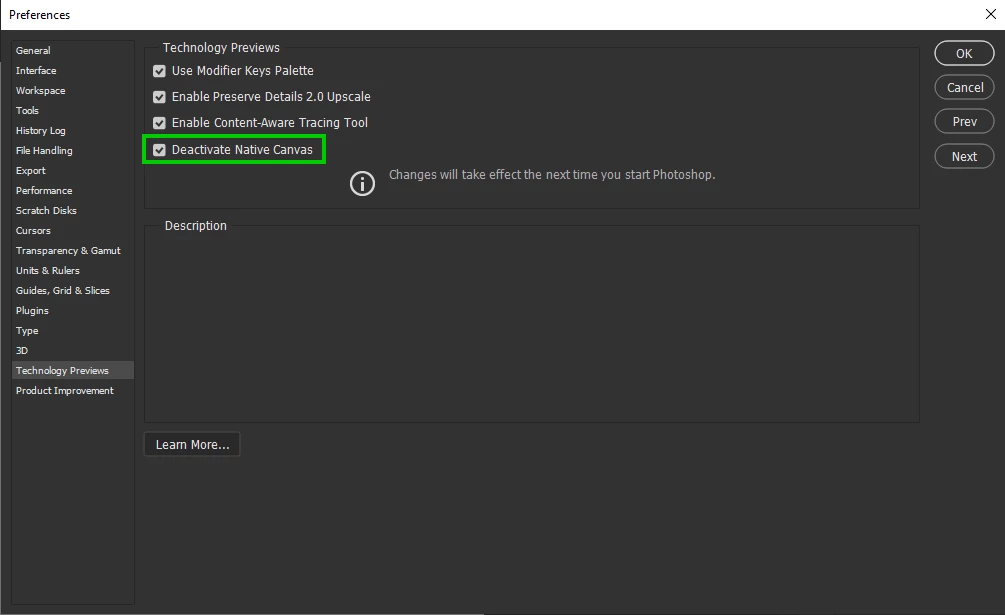Switch to Workspace preferences
The width and height of the screenshot is (1005, 615).
coord(72,90)
